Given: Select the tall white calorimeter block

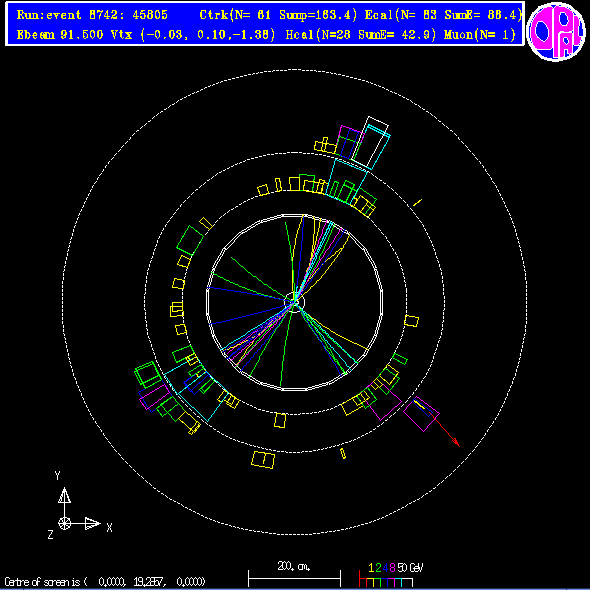Looking at the screenshot, I should (372, 142).
